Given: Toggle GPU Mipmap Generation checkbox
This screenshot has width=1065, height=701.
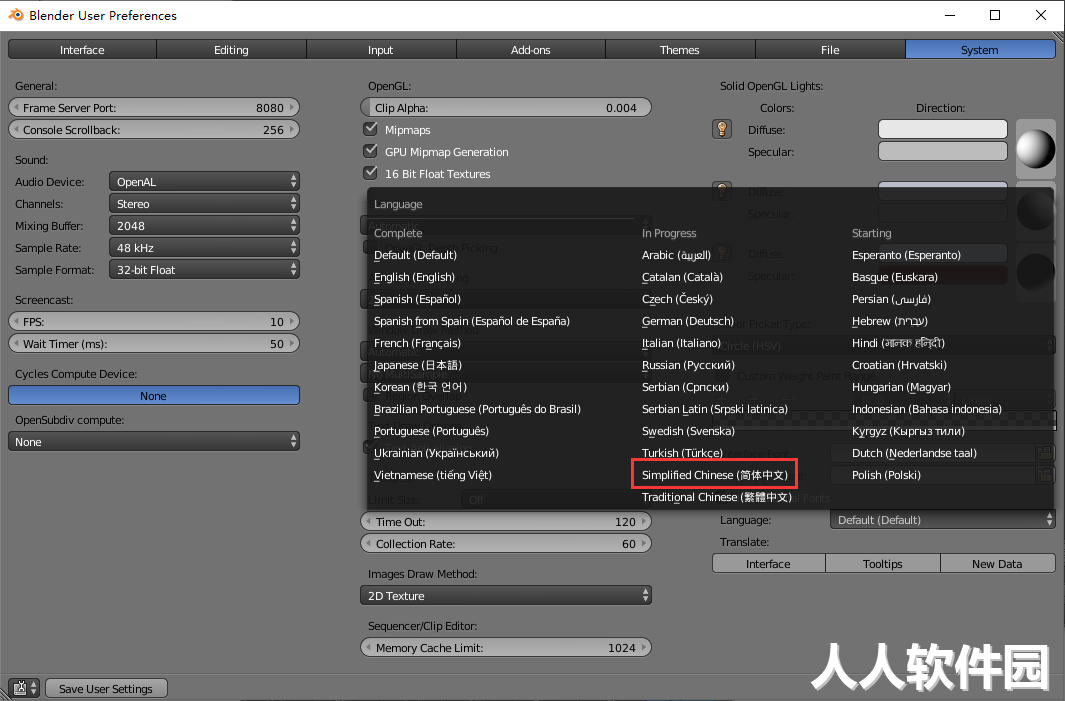Looking at the screenshot, I should [371, 151].
